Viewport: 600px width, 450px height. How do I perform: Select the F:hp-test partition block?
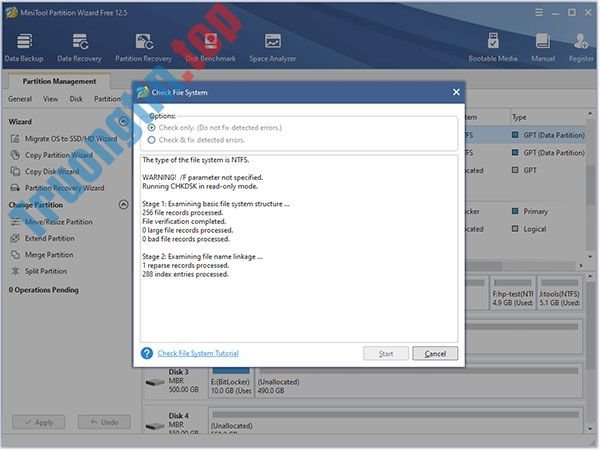click(513, 293)
